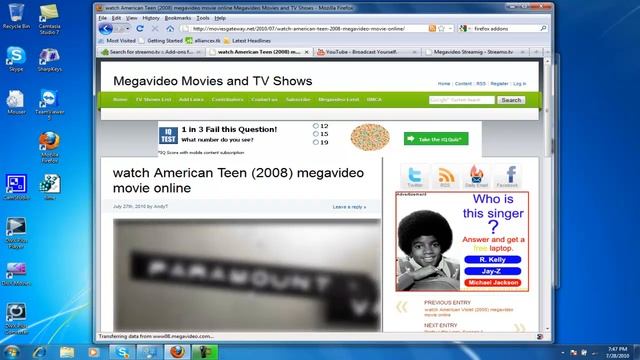
Task: Open the search engine selector dropdown
Action: click(x=464, y=29)
